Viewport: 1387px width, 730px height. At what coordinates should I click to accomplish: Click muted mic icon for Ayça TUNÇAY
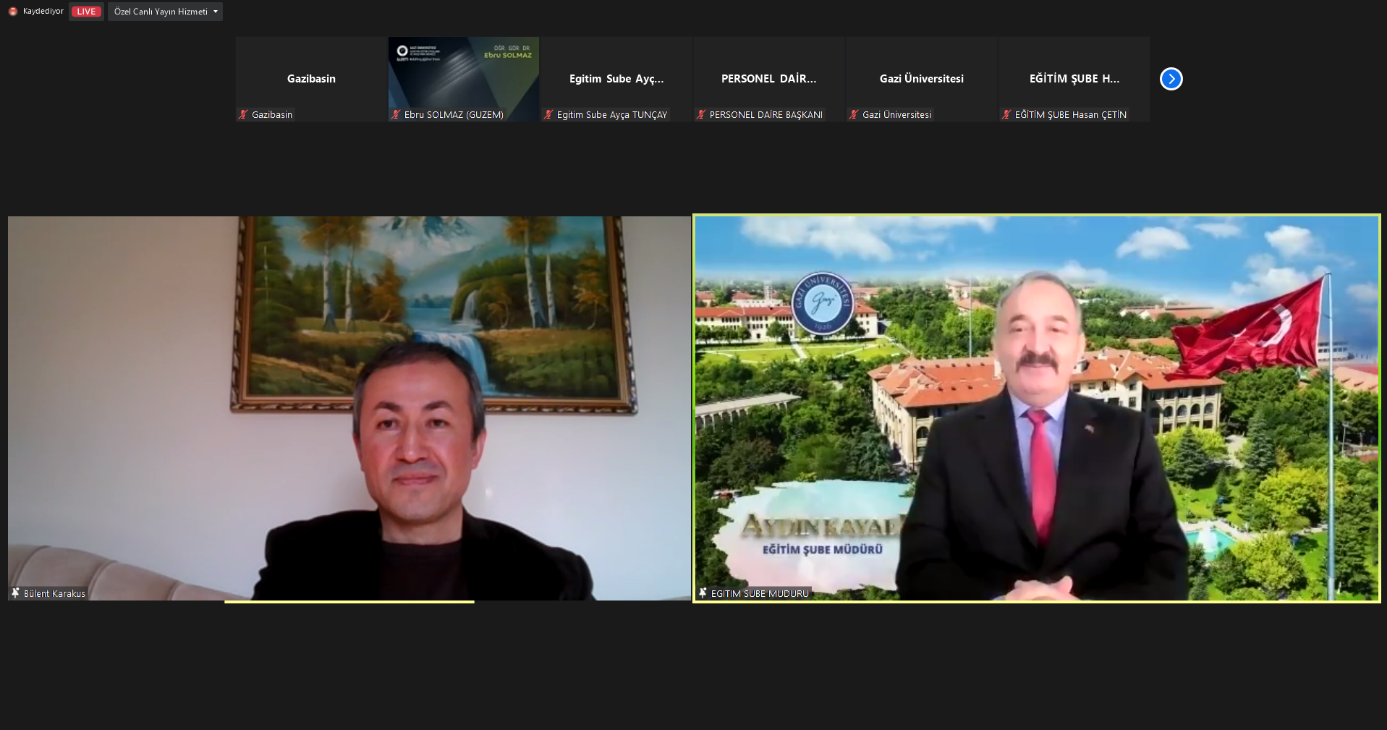(549, 115)
